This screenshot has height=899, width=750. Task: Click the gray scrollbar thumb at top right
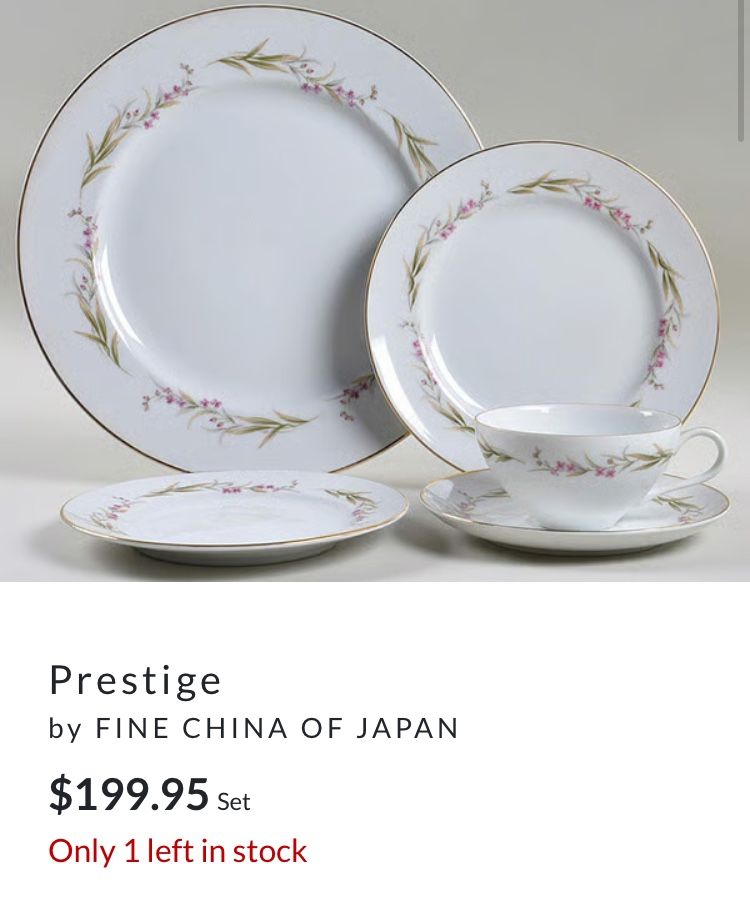pyautogui.click(x=743, y=70)
